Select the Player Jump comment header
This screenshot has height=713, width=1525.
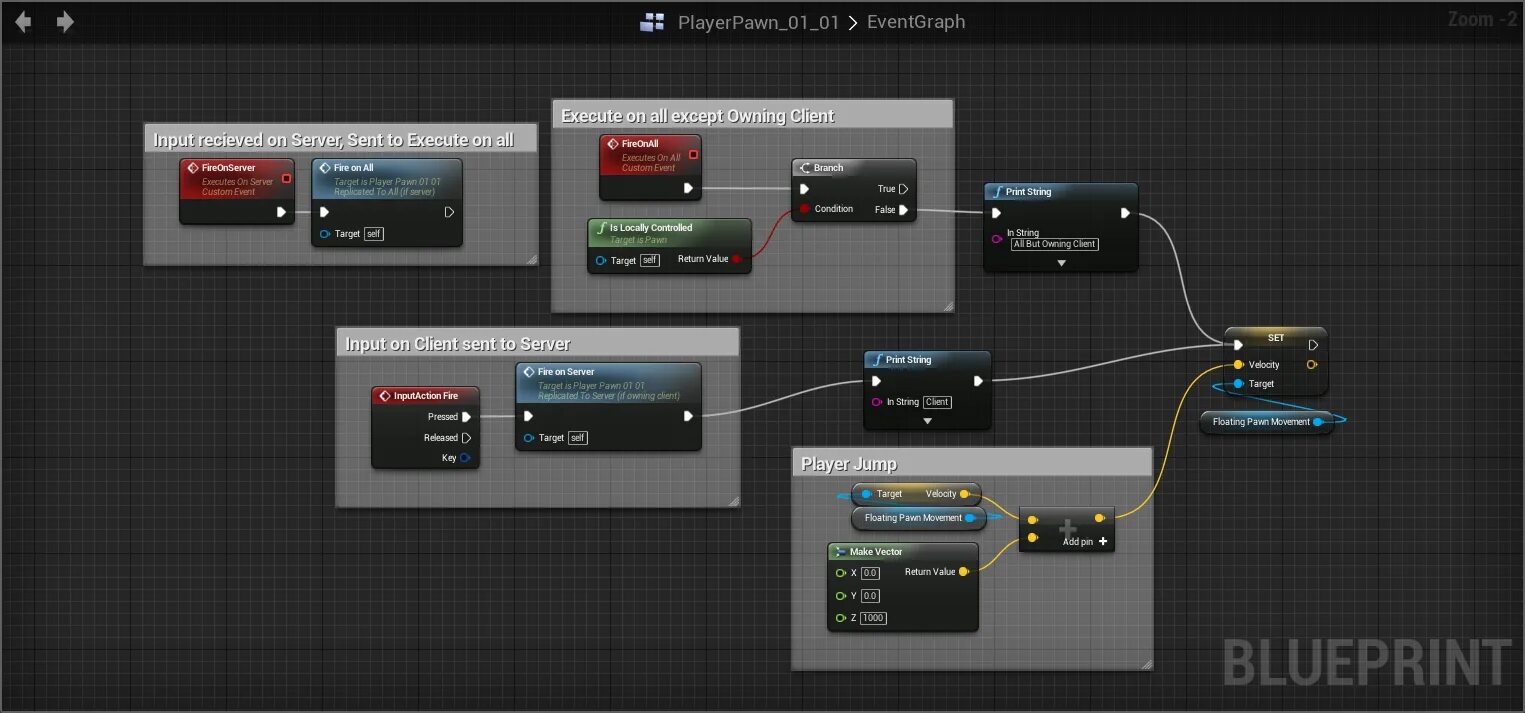(972, 463)
